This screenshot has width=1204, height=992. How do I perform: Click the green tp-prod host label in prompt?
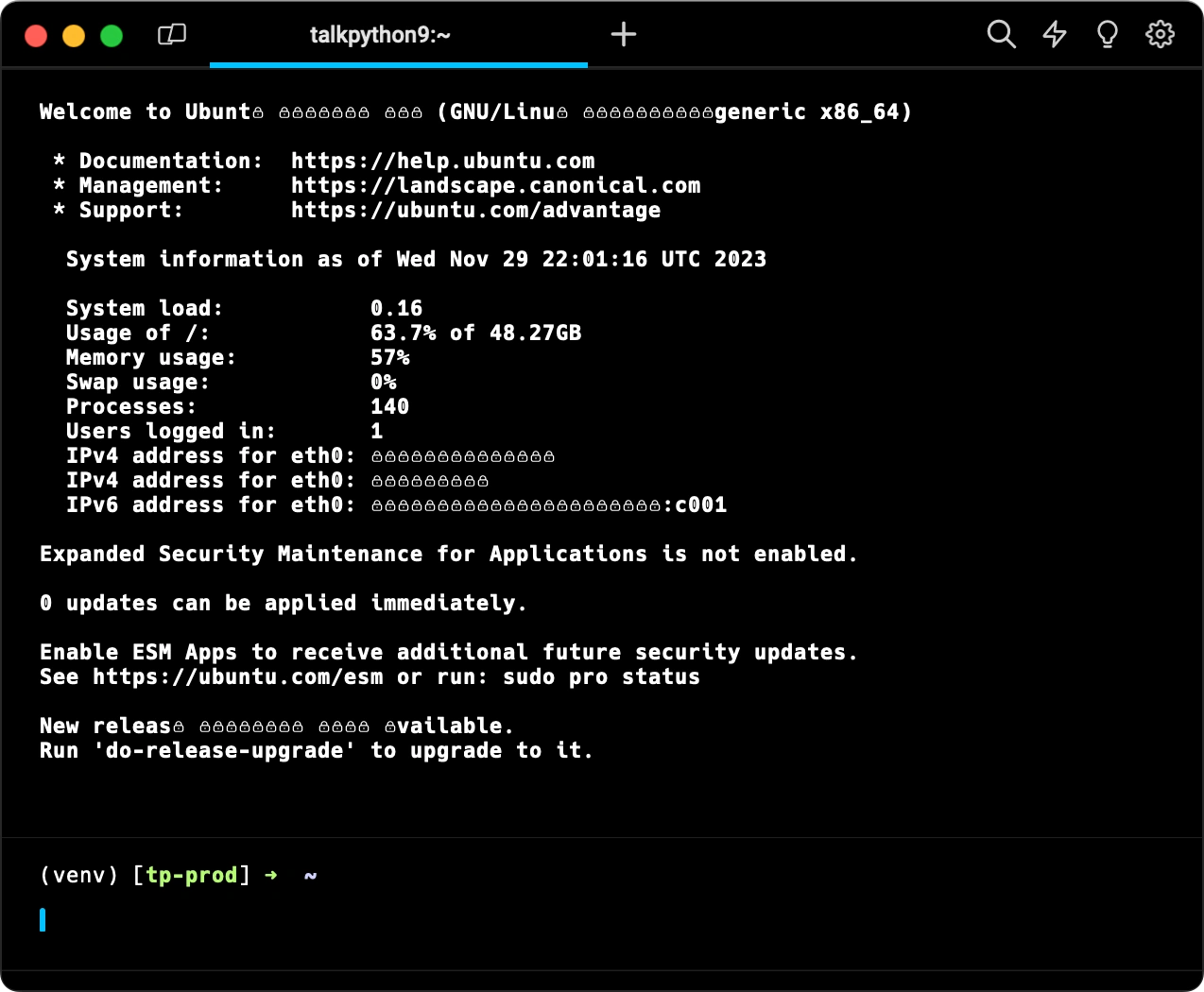(191, 875)
